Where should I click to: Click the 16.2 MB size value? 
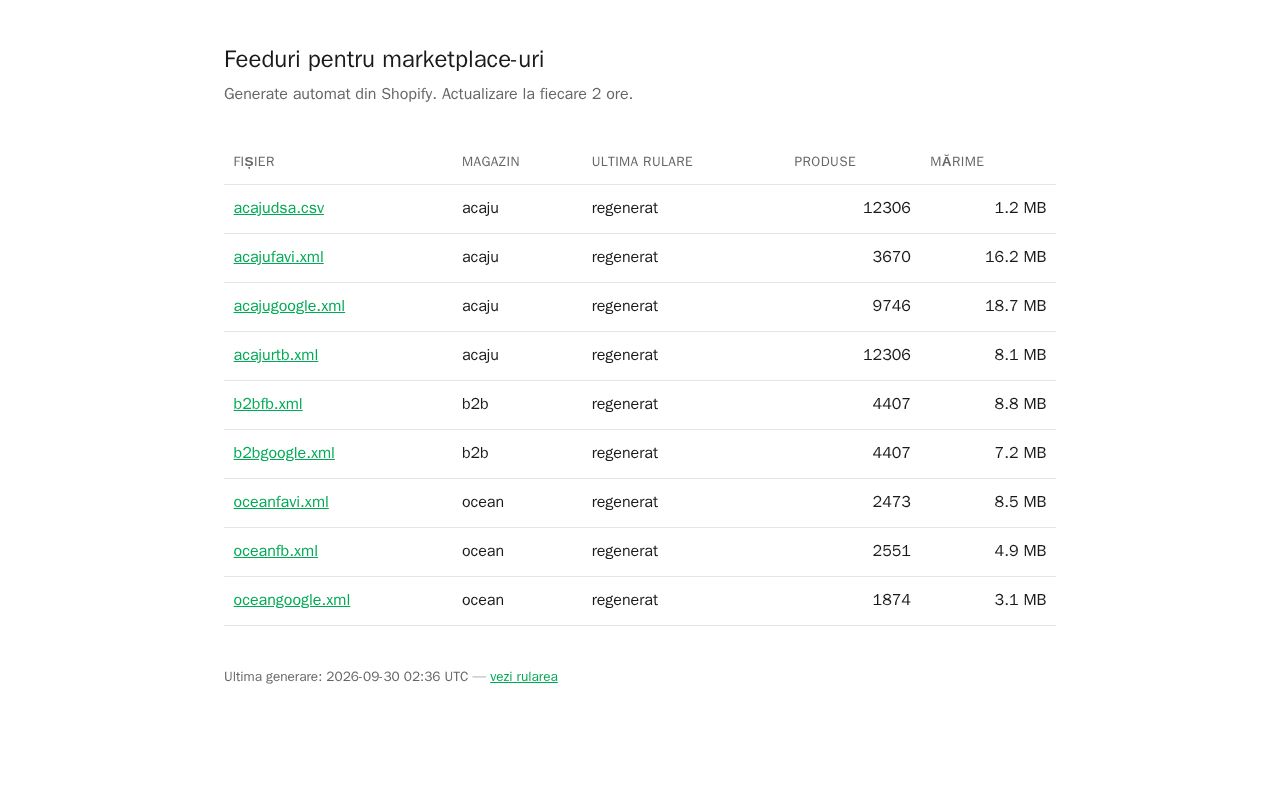pyautogui.click(x=1016, y=257)
